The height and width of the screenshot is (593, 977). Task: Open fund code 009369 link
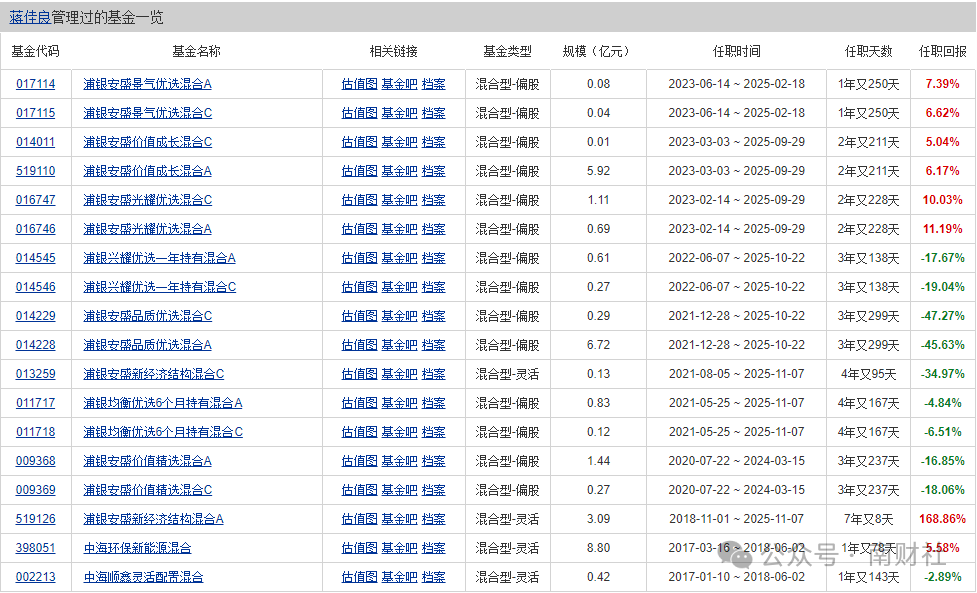36,490
